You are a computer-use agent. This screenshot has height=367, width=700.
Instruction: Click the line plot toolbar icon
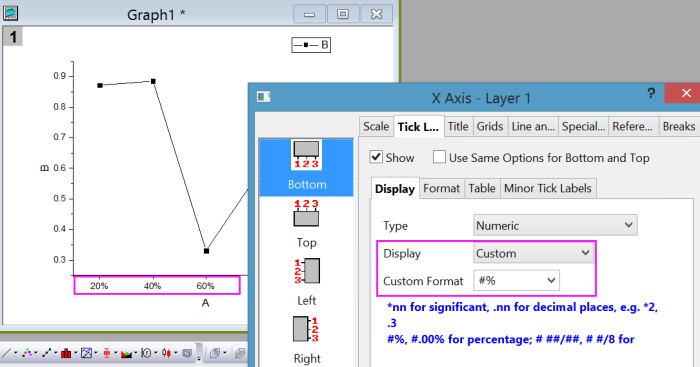click(x=6, y=353)
